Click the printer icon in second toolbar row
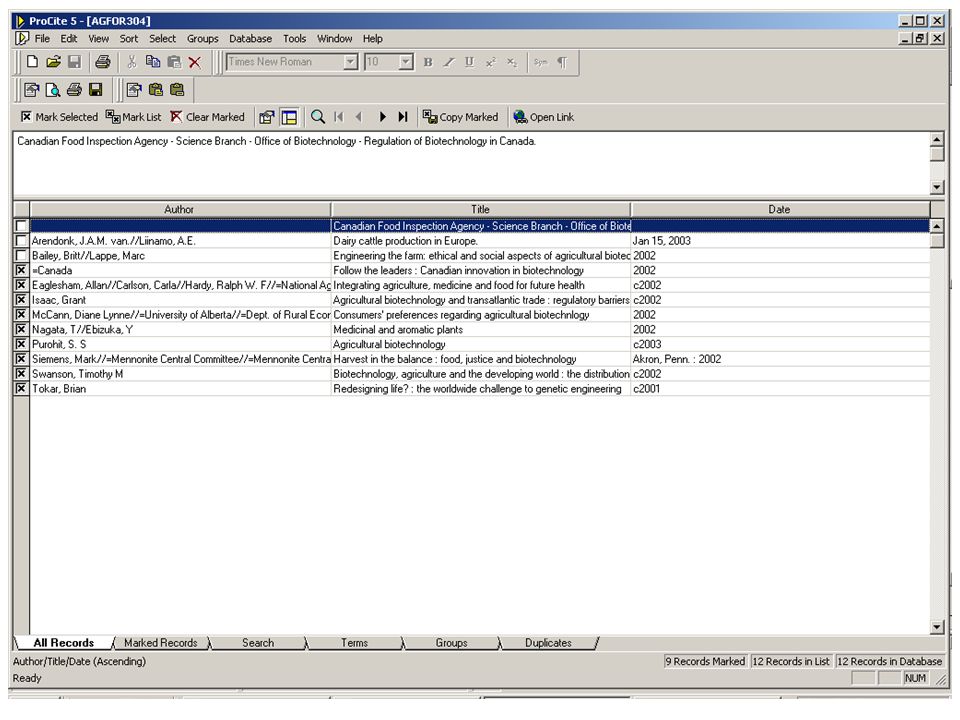Screen dimensions: 960x720 74,90
